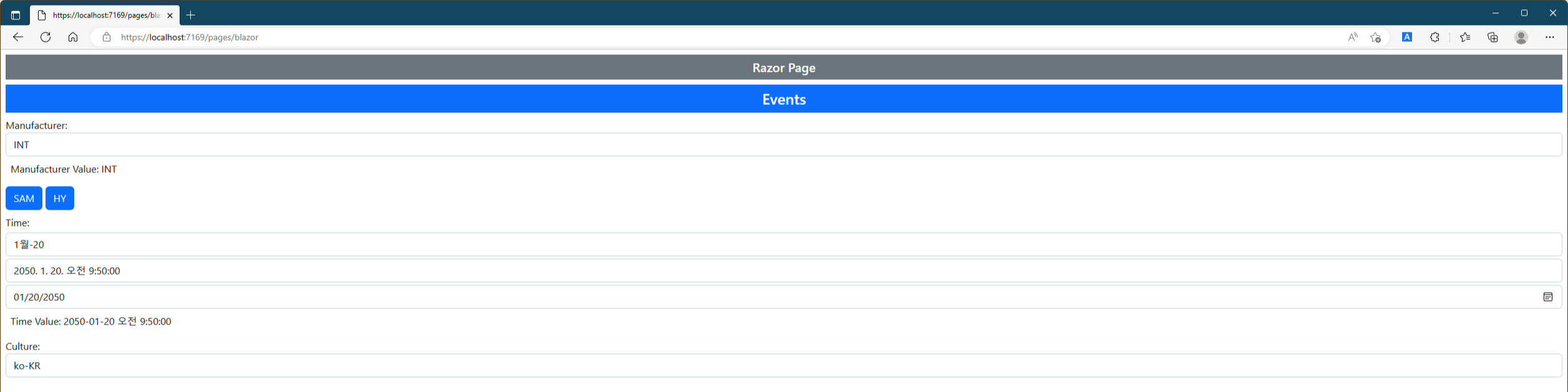
Task: Focus the Manufacturer input with INT
Action: pos(784,145)
